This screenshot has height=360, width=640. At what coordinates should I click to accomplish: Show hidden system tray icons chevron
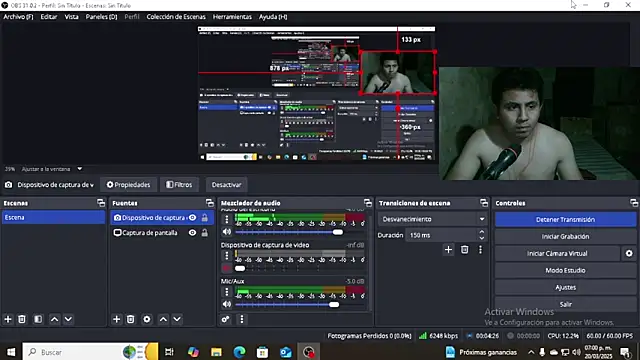coord(531,352)
